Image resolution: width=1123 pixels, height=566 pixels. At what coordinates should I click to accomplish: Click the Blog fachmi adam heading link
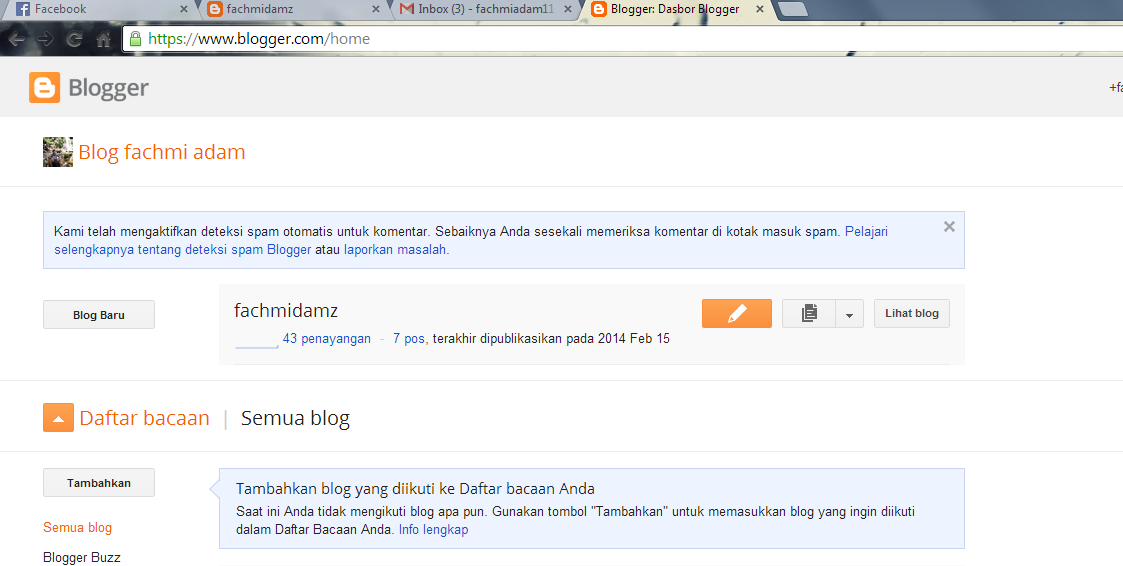(x=162, y=152)
